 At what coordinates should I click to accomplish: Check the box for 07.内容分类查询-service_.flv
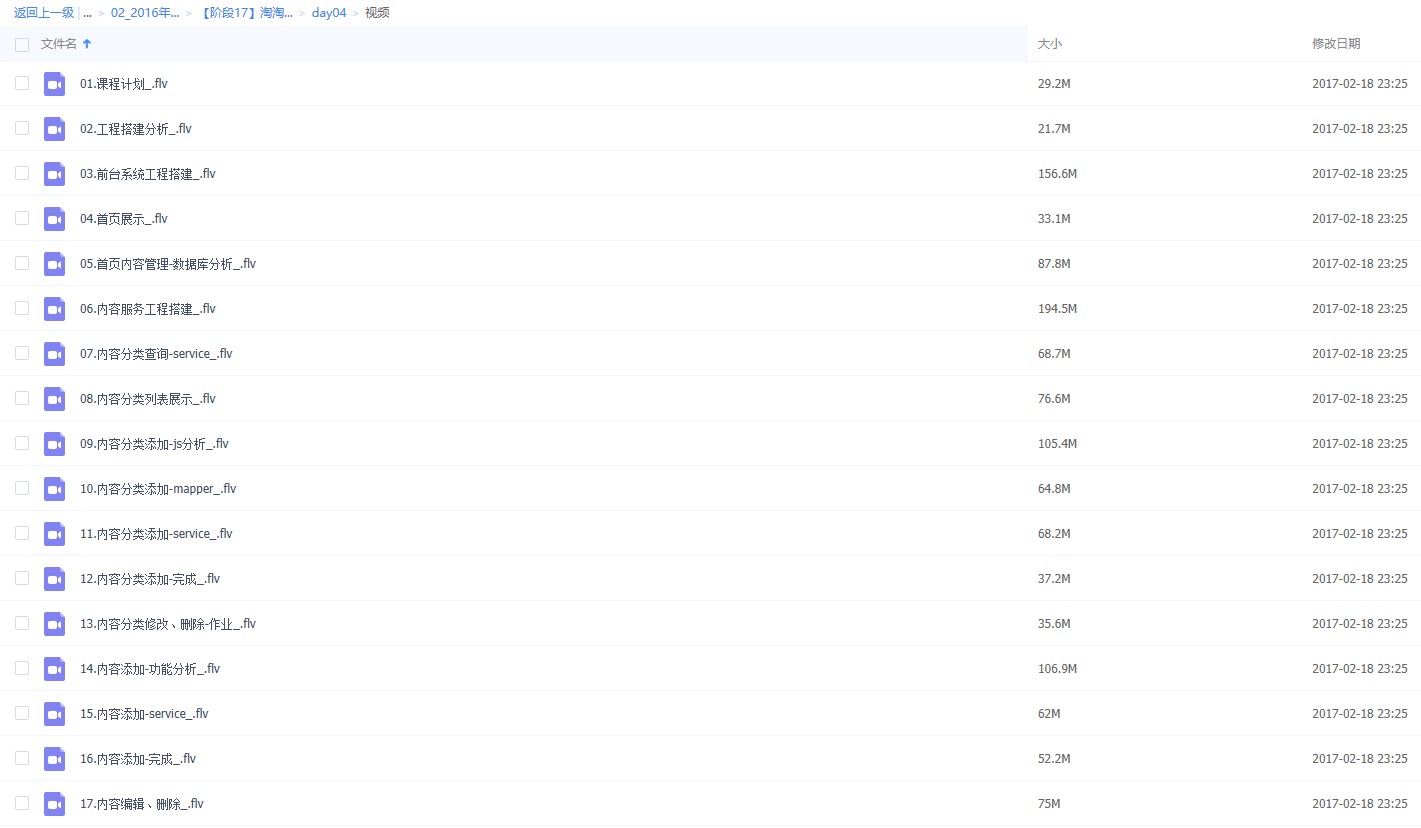[x=22, y=353]
